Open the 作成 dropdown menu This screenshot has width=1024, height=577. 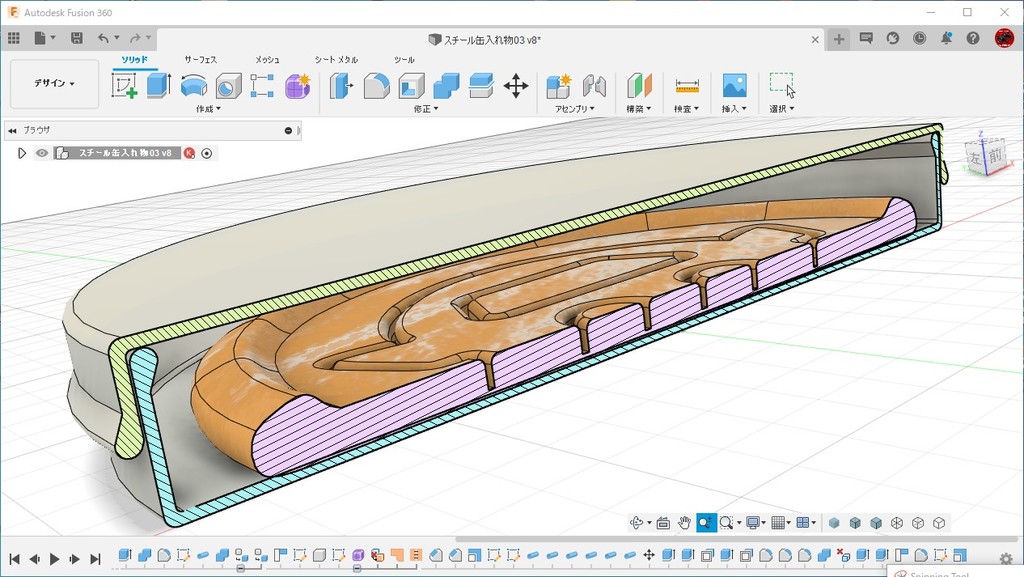click(209, 109)
